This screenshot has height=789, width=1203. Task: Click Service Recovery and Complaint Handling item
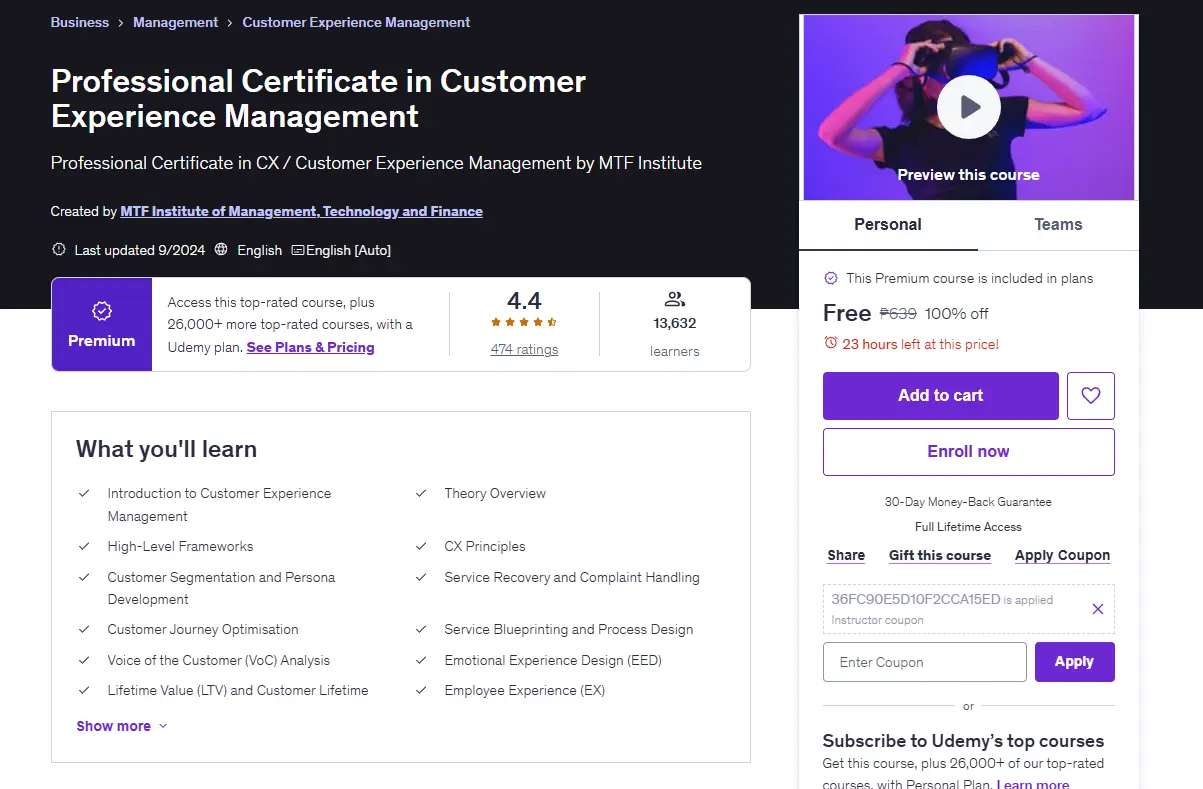[572, 577]
